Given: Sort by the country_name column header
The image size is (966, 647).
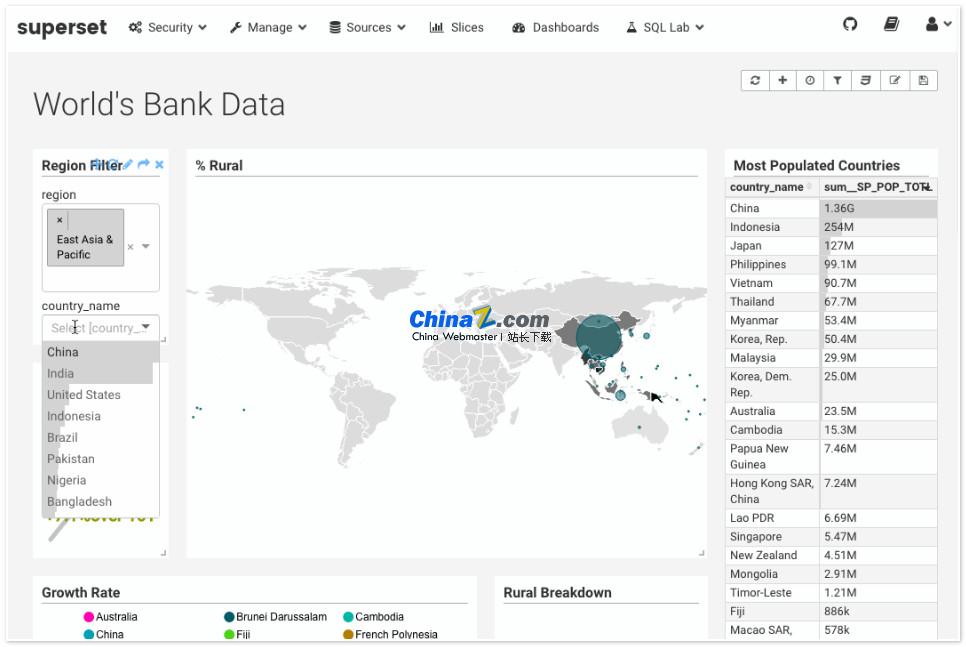Looking at the screenshot, I should pos(767,187).
